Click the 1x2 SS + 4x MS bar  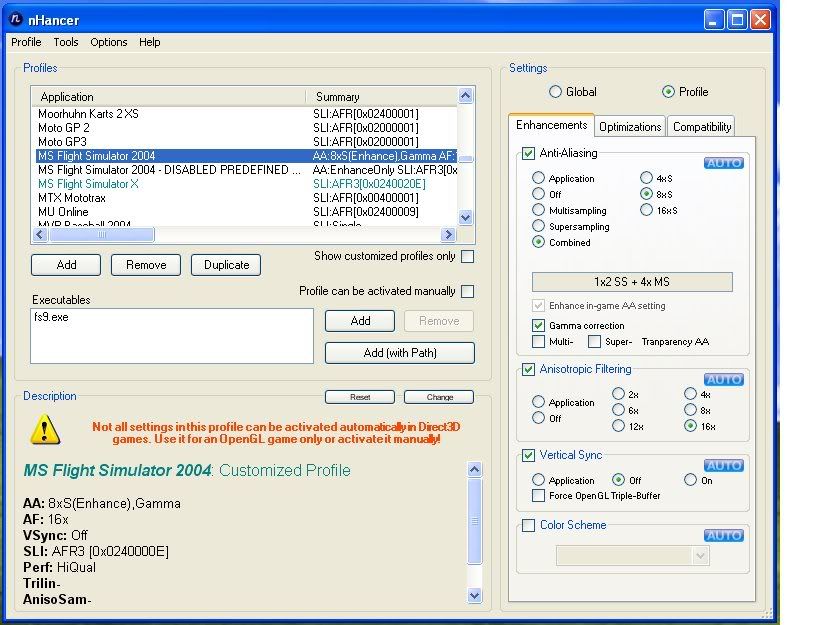632,282
